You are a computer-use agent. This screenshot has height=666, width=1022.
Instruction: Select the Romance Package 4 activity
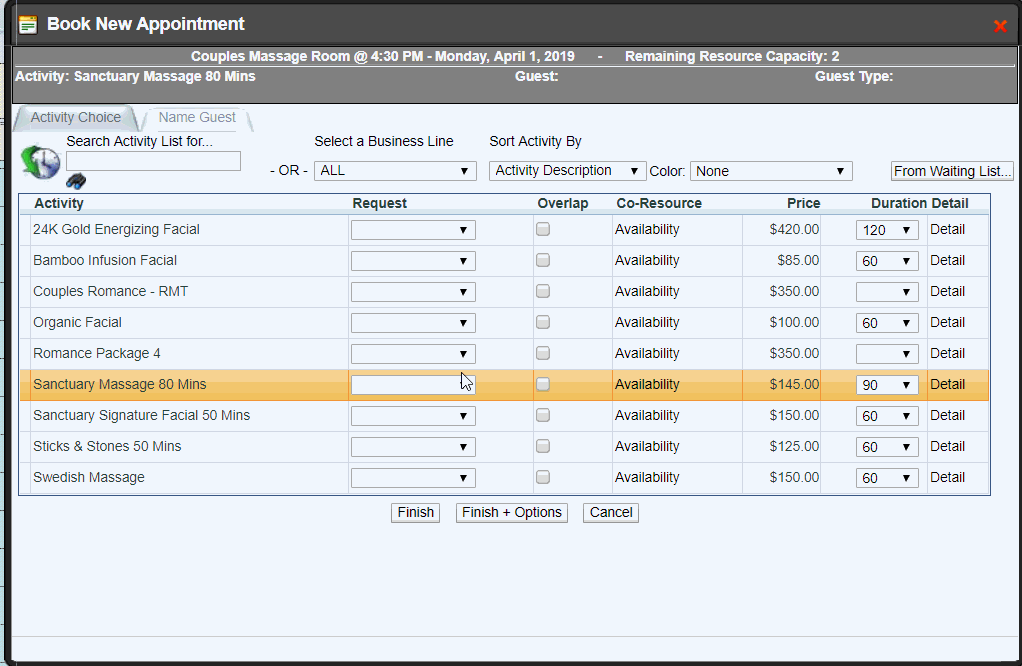point(96,353)
